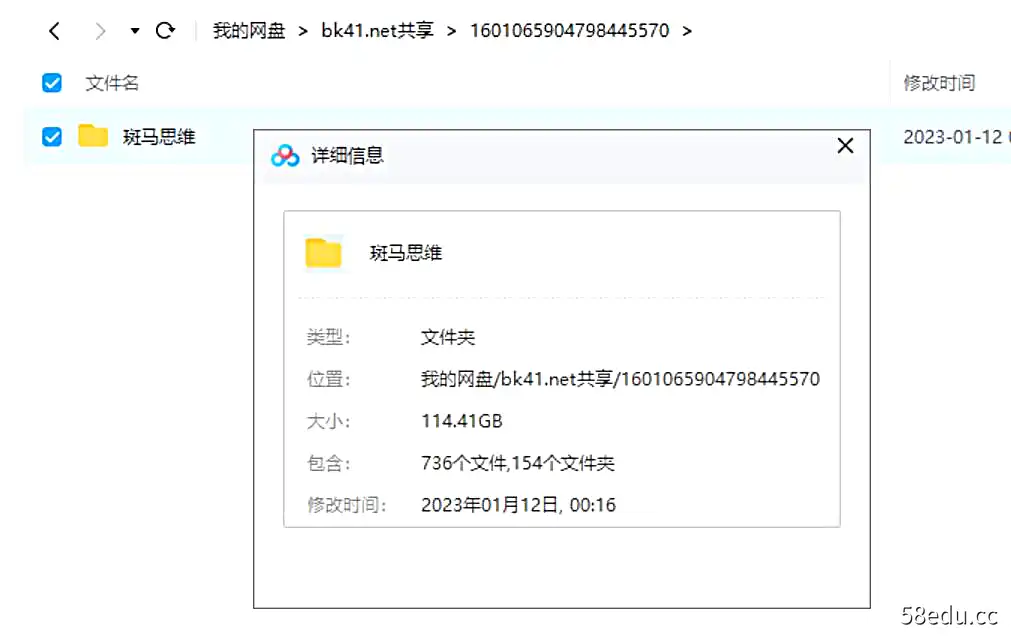Refresh the folder listing
Viewport: 1011px width, 638px height.
[x=165, y=30]
